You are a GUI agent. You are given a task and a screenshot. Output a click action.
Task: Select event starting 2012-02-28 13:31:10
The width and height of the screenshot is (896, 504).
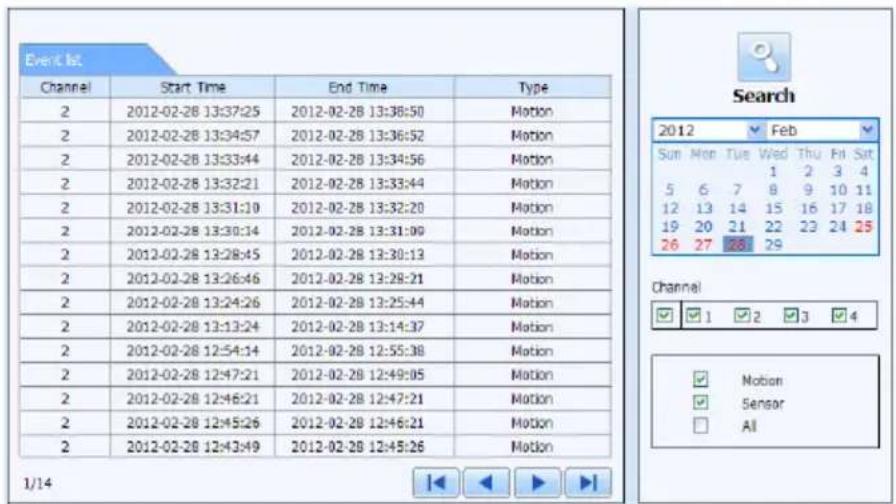coord(315,207)
